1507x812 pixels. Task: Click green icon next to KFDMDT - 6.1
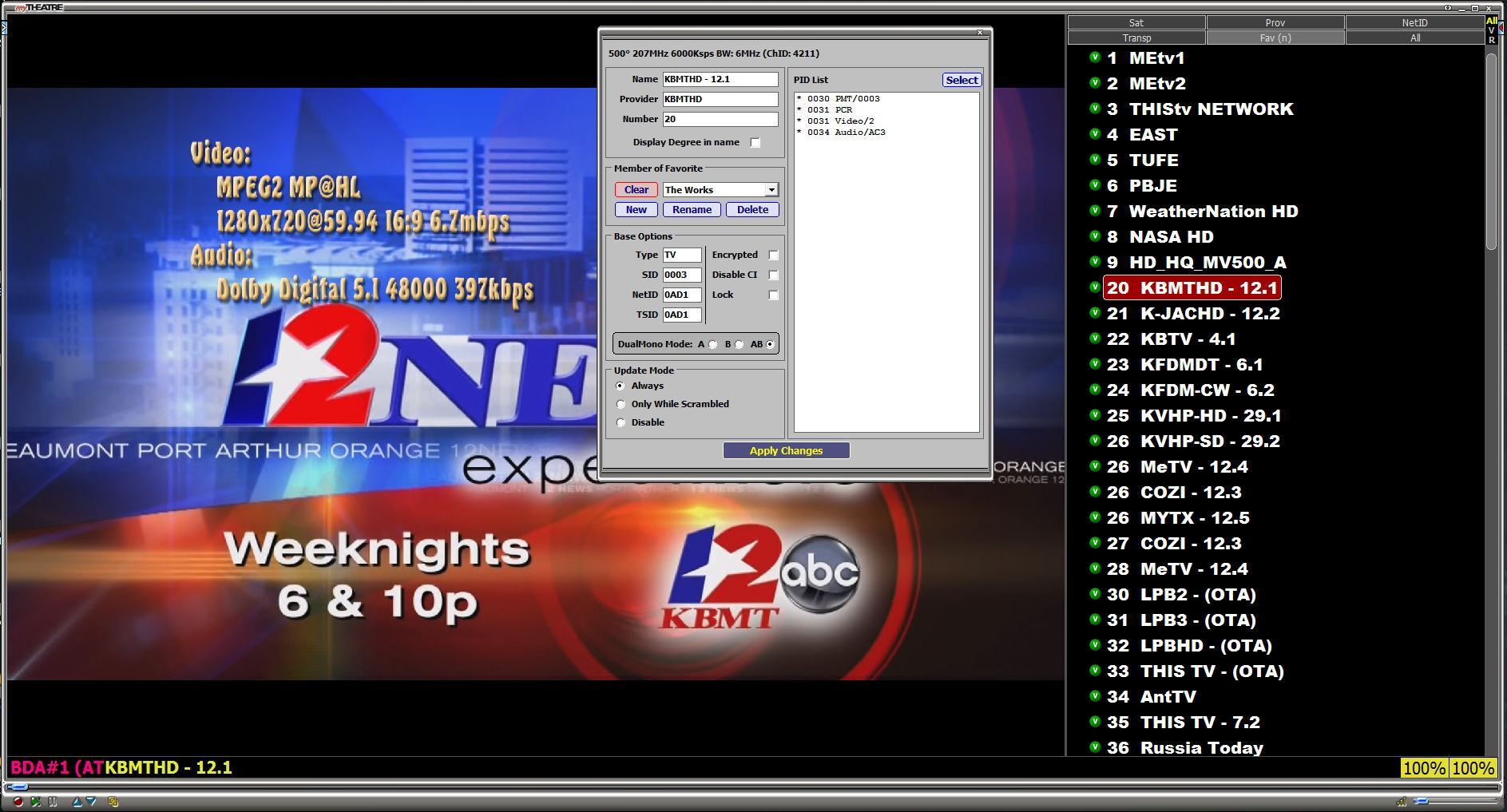pos(1096,364)
